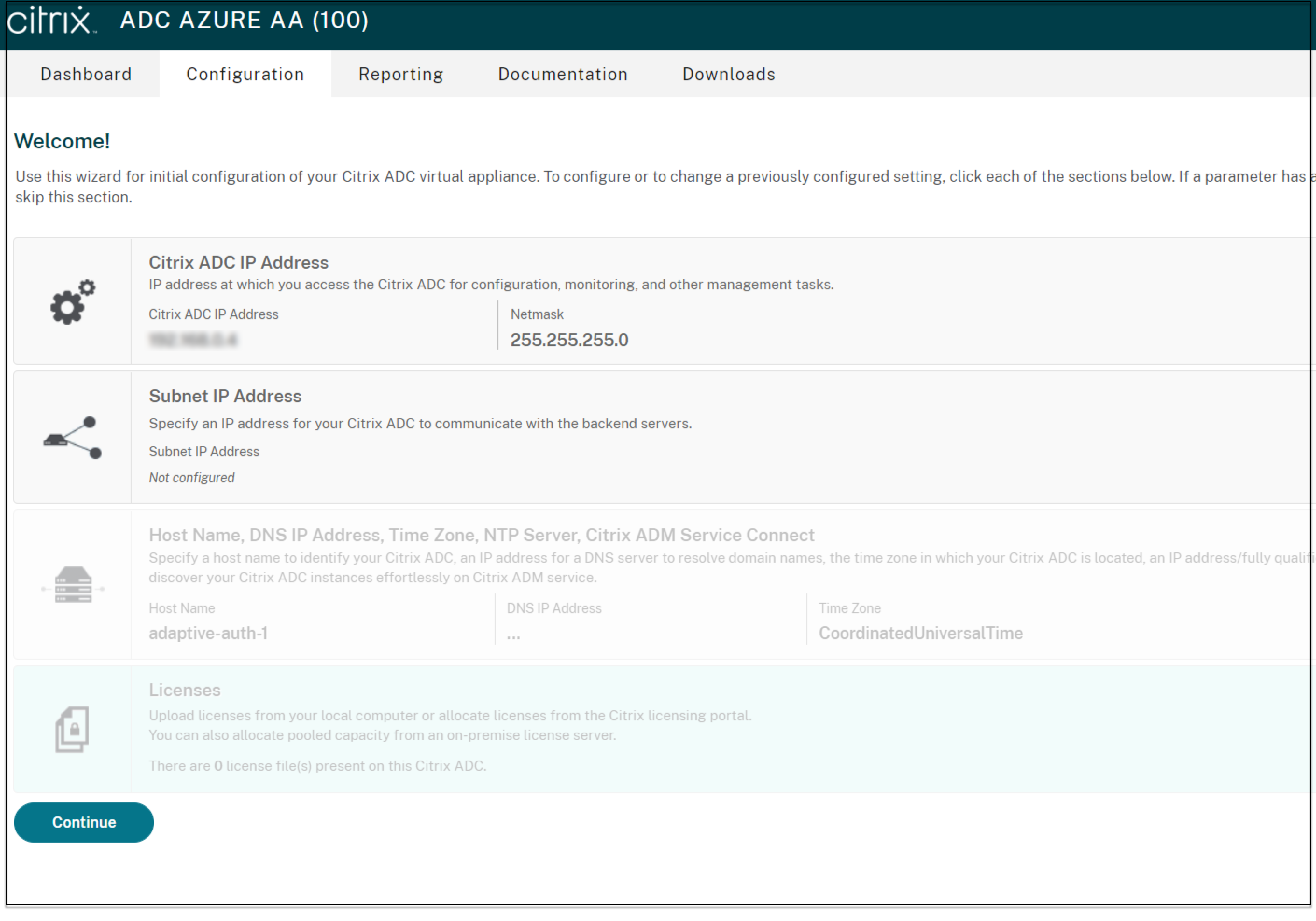Click the blurred Citrix ADC IP address value

(193, 340)
